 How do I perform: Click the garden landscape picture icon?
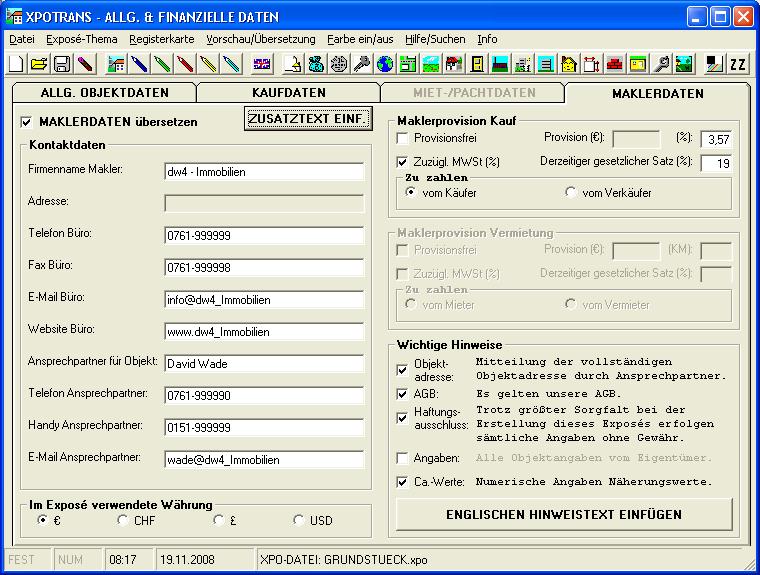(684, 64)
